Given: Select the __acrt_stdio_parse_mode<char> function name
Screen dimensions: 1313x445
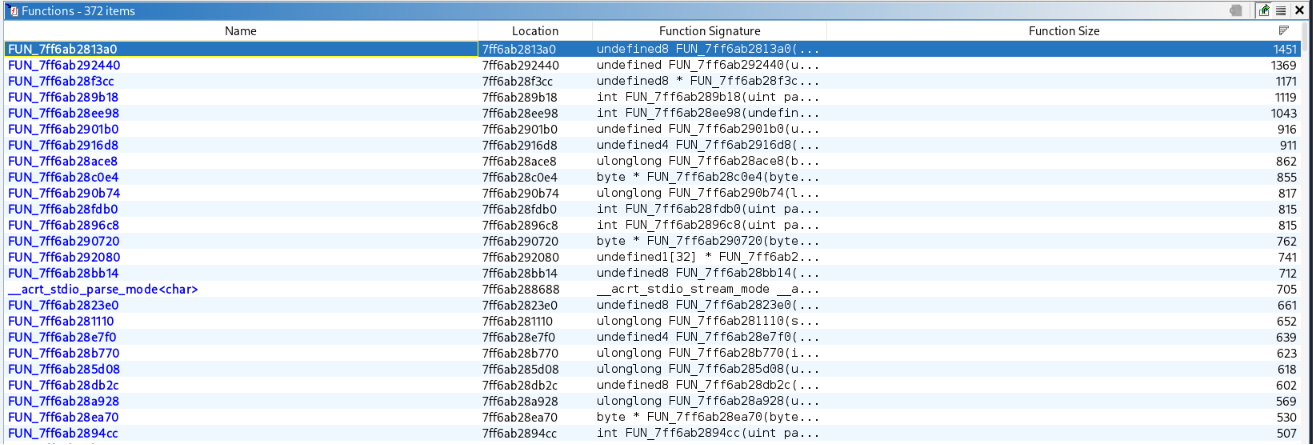Looking at the screenshot, I should (x=103, y=289).
